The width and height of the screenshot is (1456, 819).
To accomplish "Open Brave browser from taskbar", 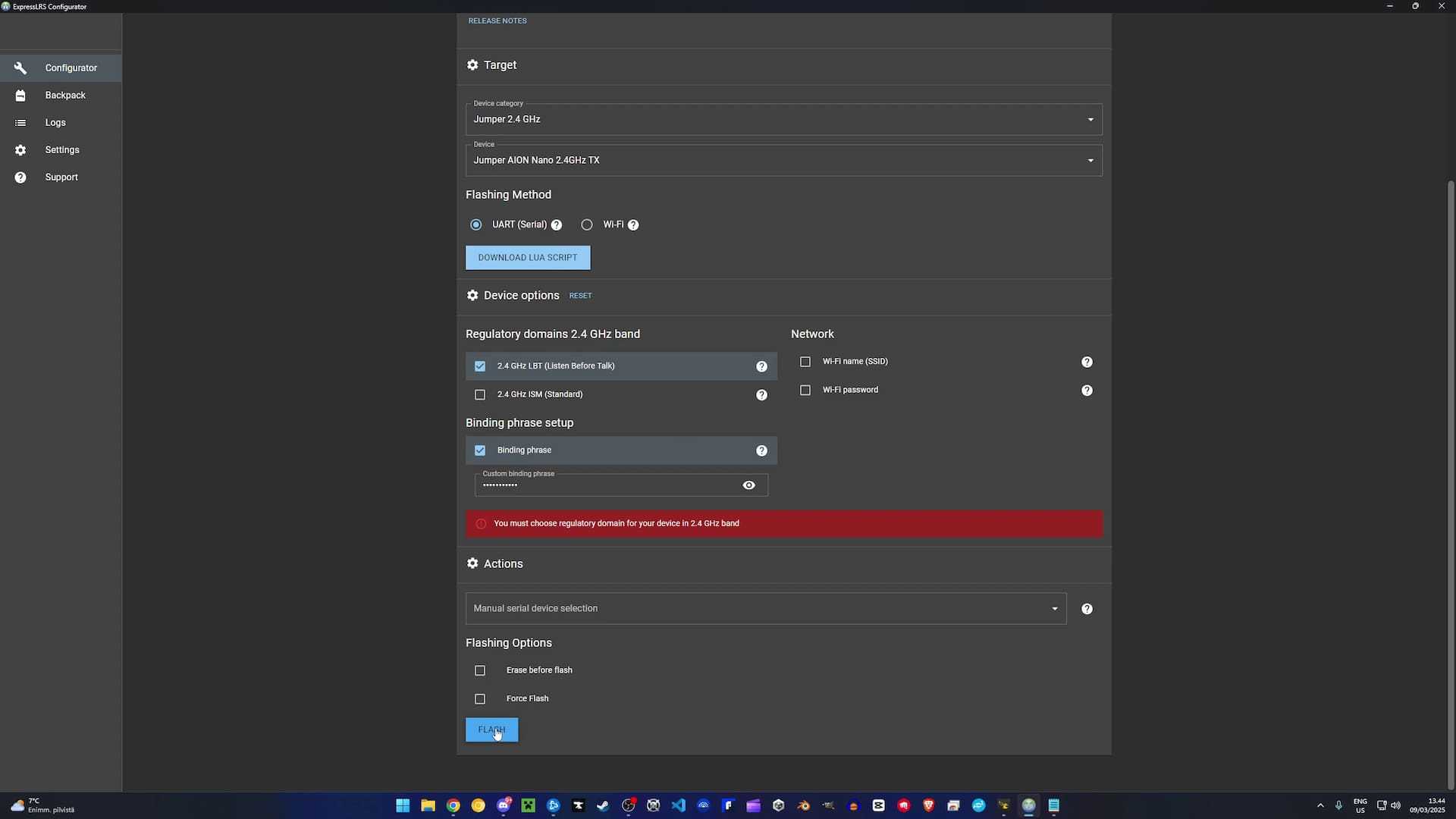I will tap(928, 805).
